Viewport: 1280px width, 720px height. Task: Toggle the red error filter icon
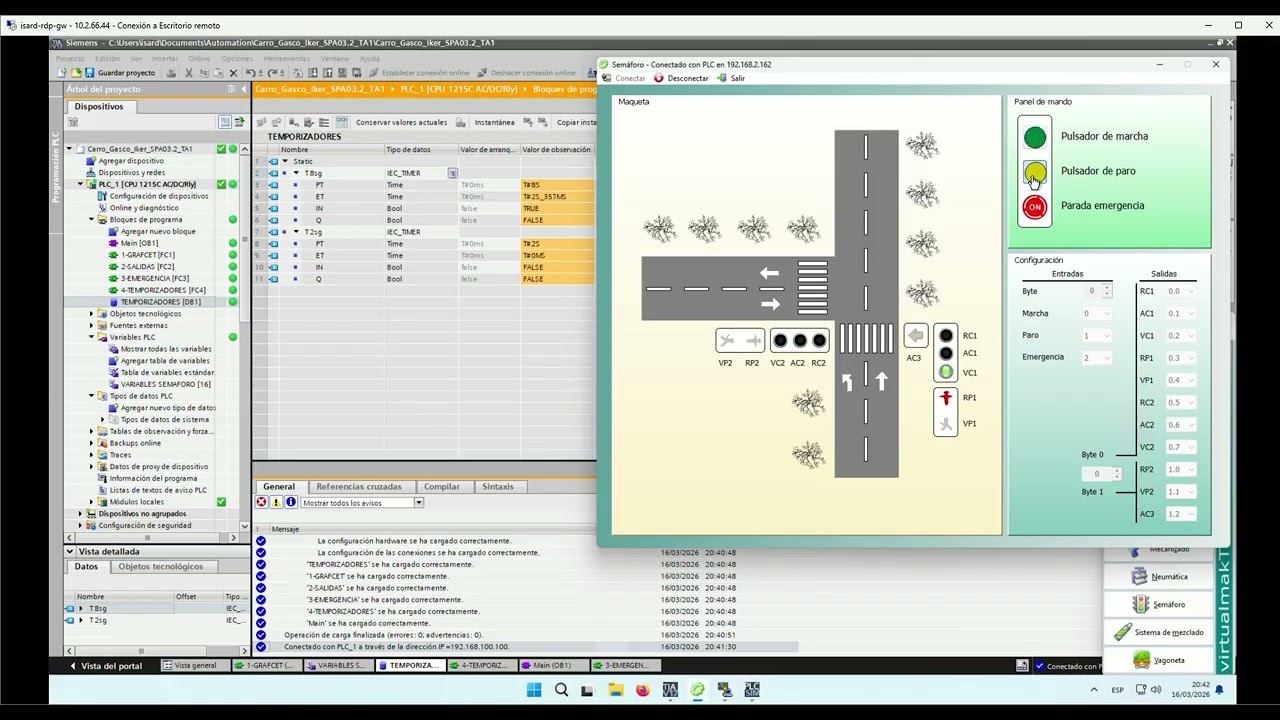click(x=261, y=503)
